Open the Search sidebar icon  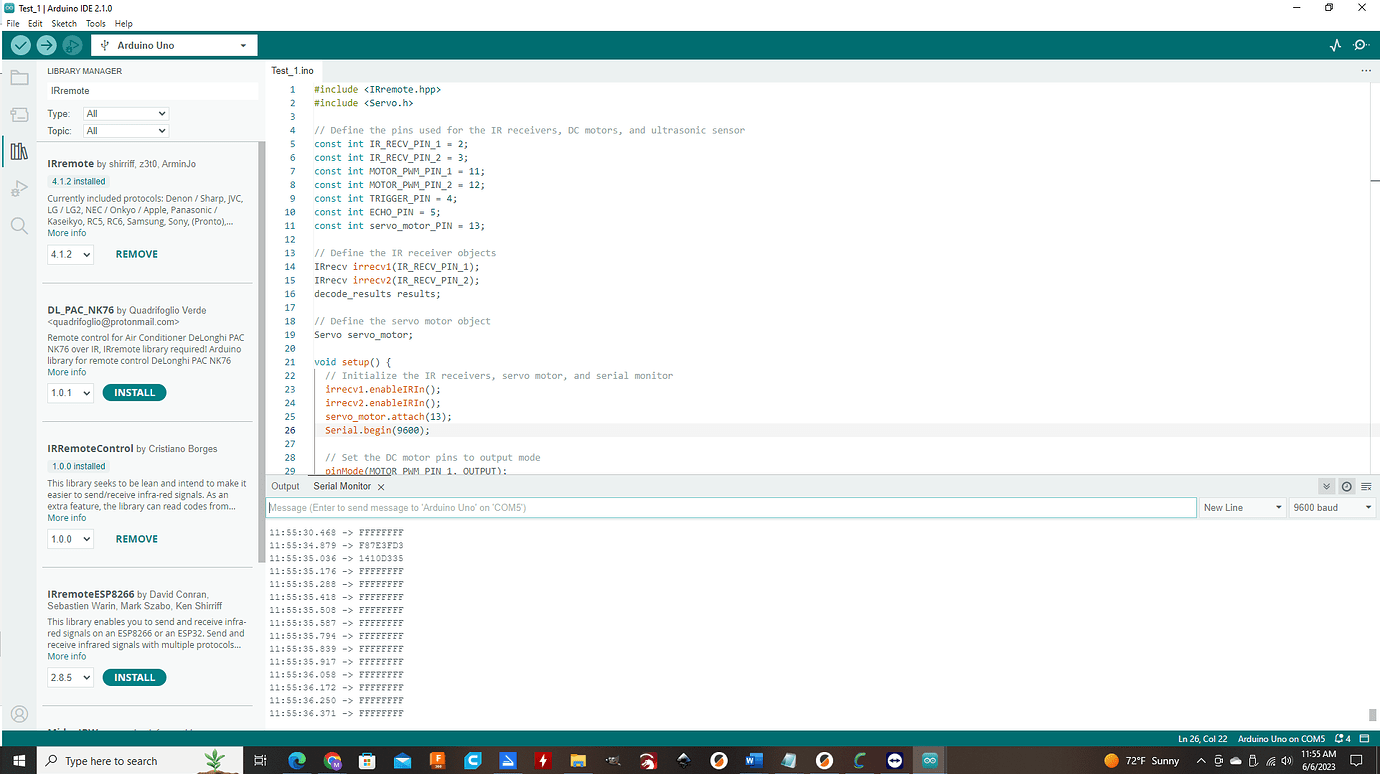(19, 225)
